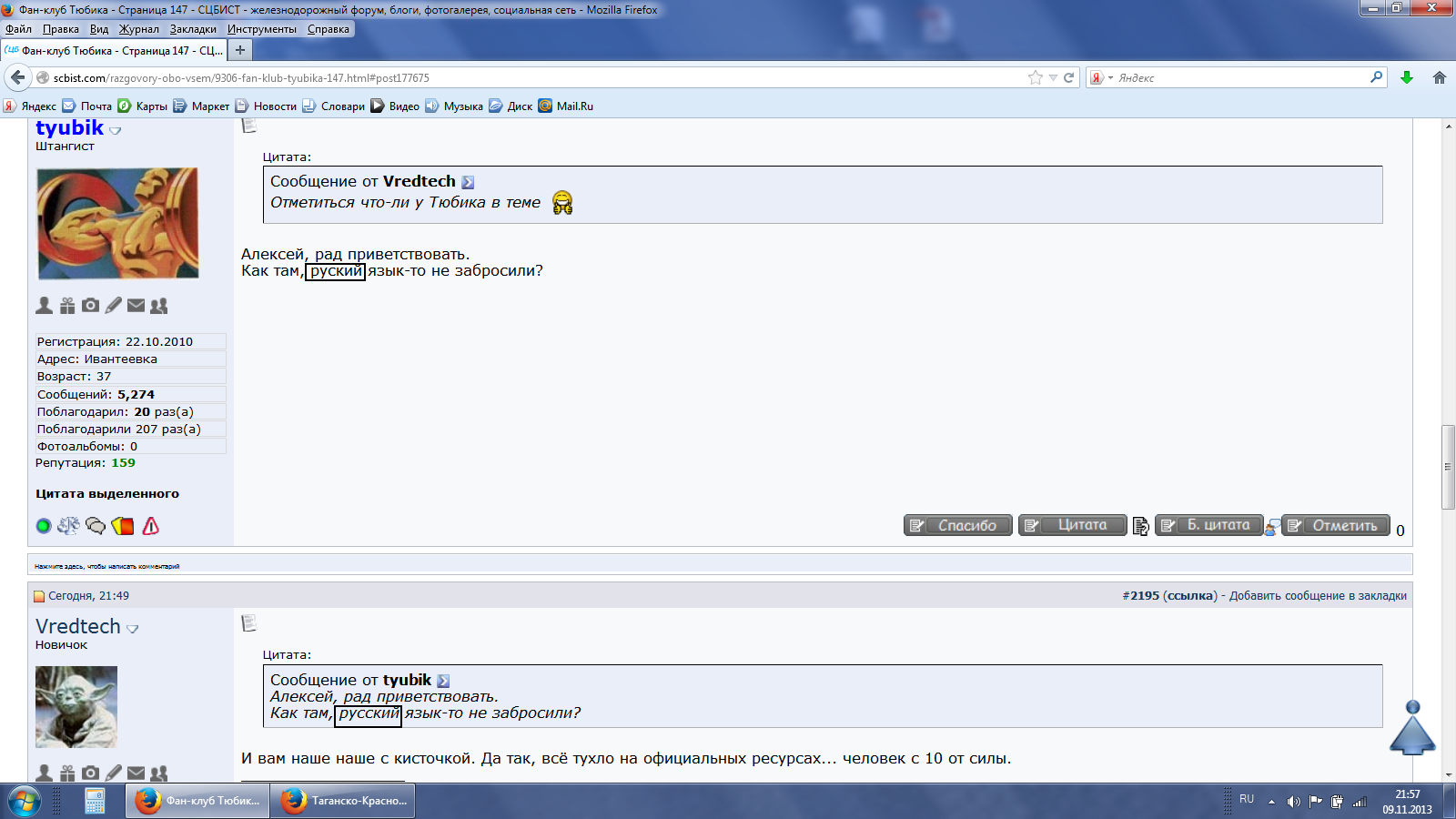
Task: Click the camera icon in tyubik's profile
Action: pos(90,306)
